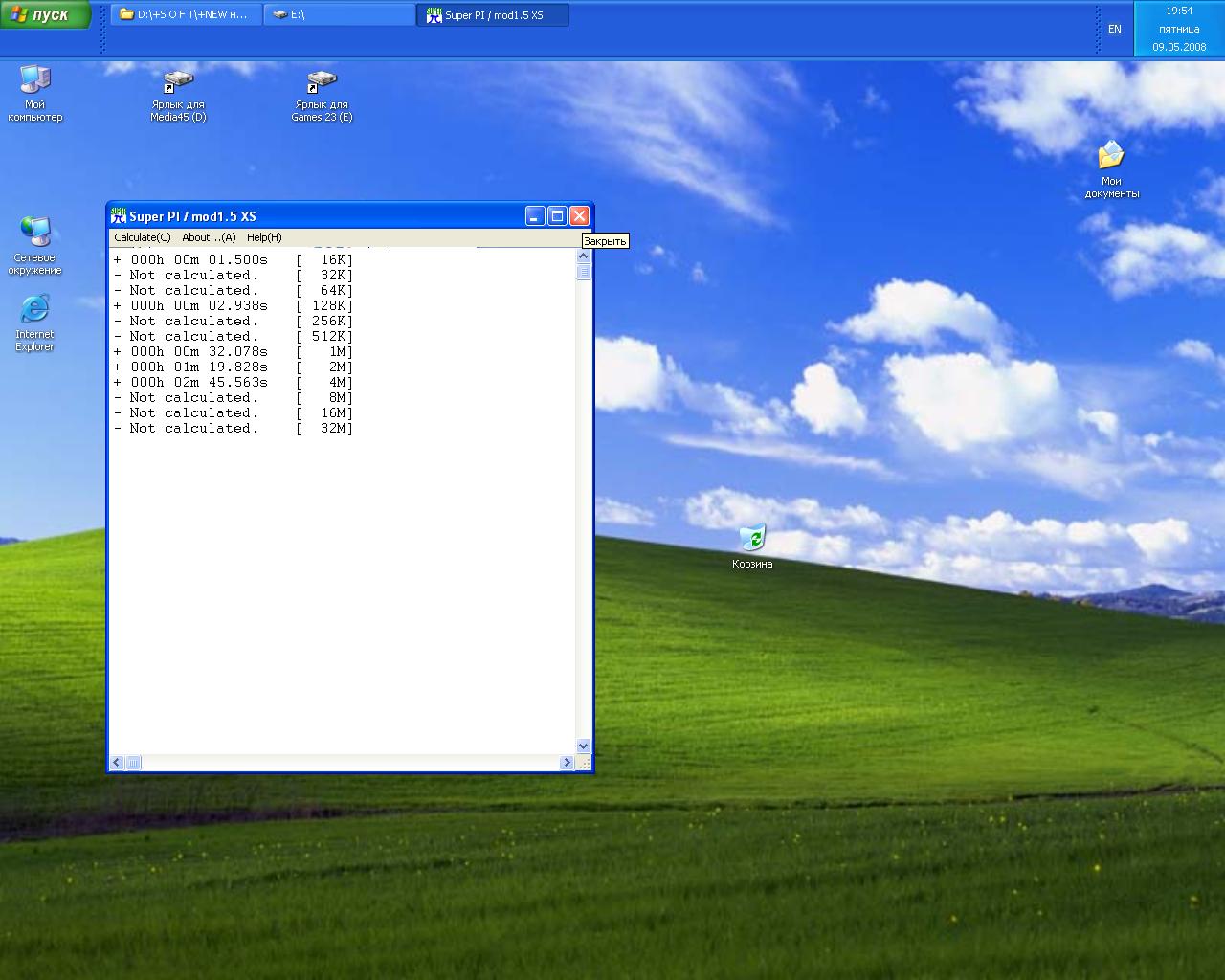Click the vertical scrollbar up arrow
The width and height of the screenshot is (1225, 980).
pyautogui.click(x=584, y=256)
